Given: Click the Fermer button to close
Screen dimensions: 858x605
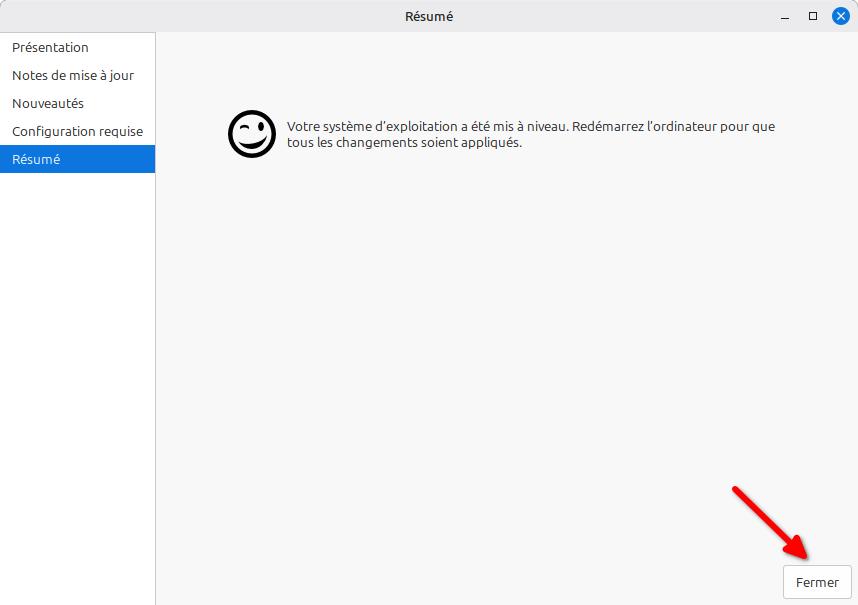Looking at the screenshot, I should click(x=817, y=582).
